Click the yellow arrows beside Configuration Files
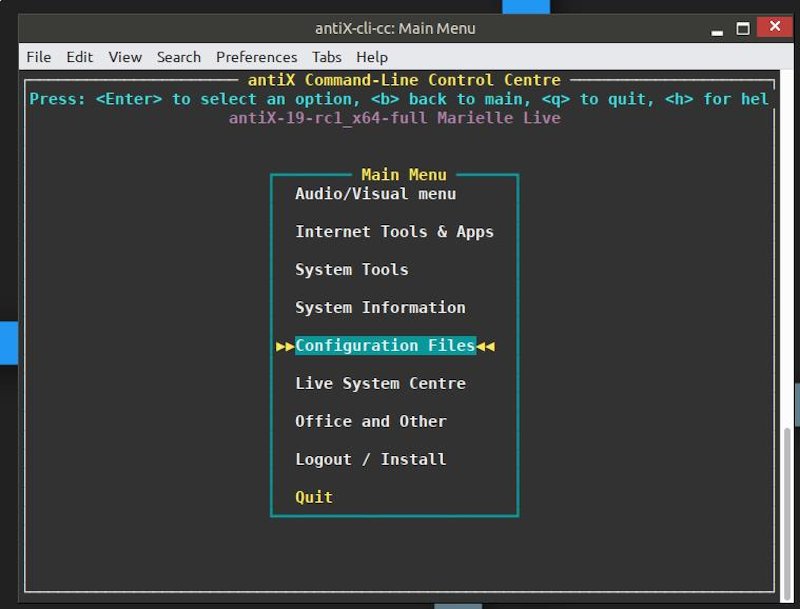This screenshot has height=609, width=800. (283, 345)
